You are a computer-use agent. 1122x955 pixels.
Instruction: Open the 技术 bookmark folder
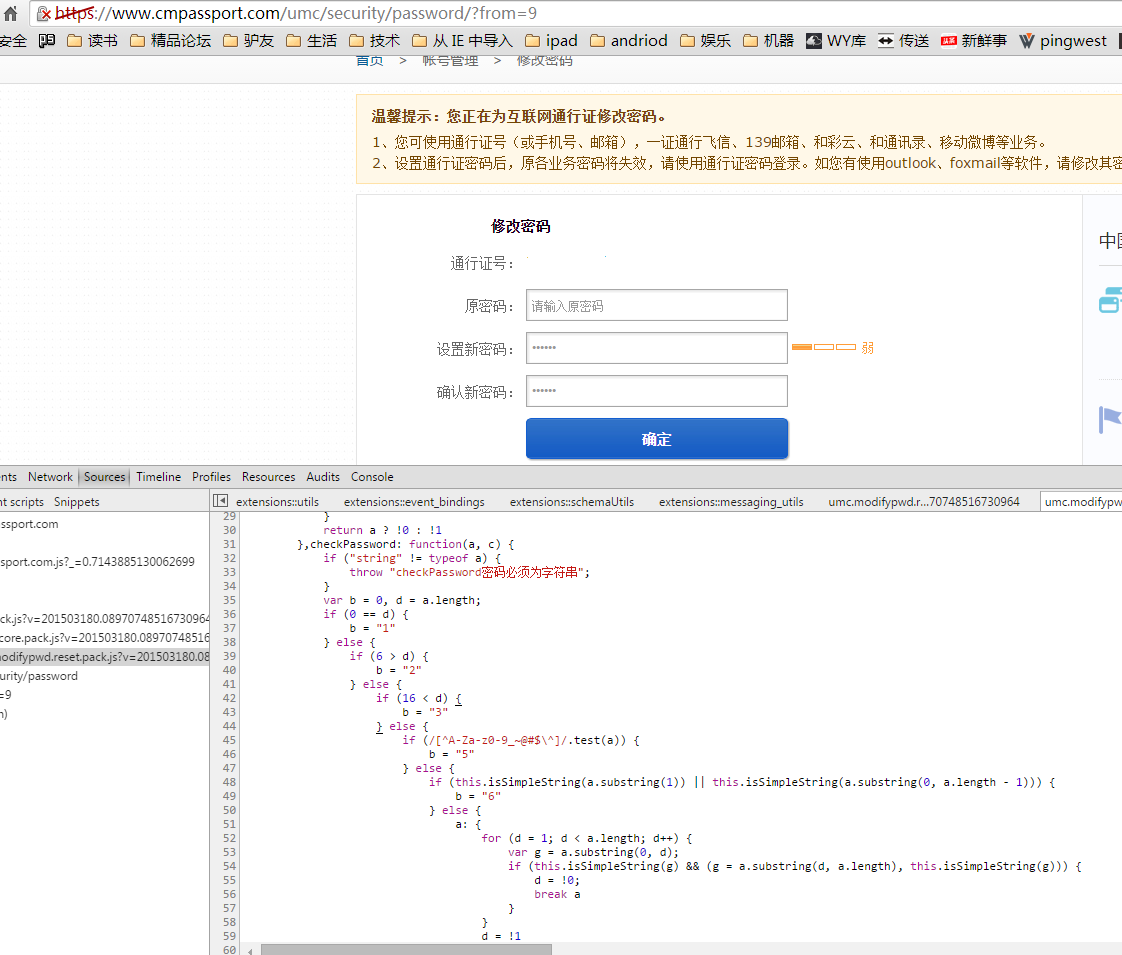click(374, 41)
